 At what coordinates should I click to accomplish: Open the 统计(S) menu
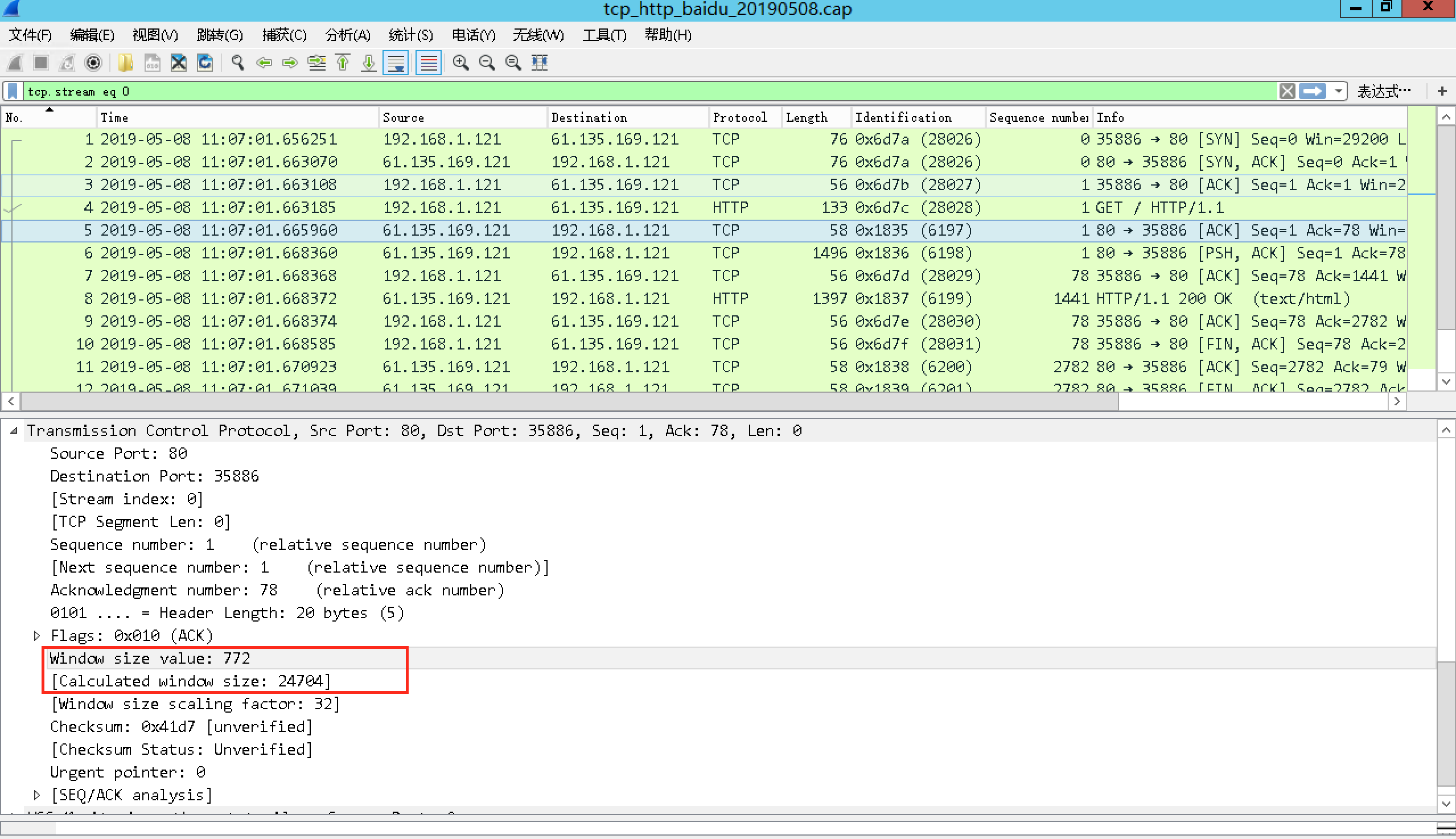[x=410, y=35]
